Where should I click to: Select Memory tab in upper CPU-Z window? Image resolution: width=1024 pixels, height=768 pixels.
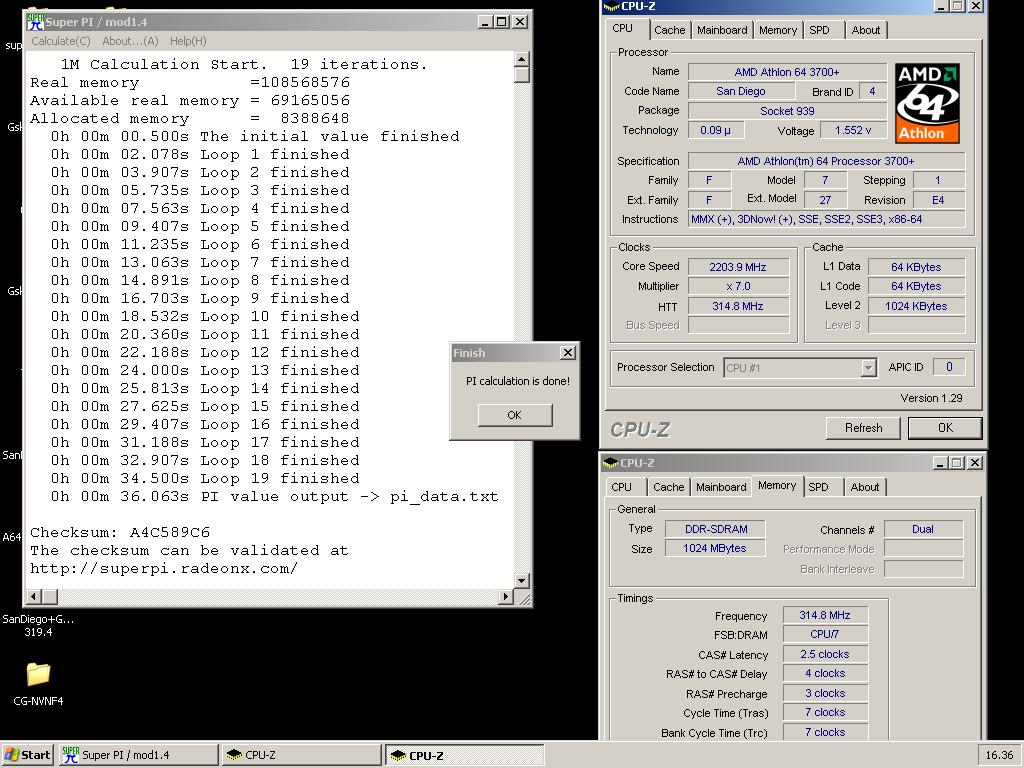click(x=777, y=30)
